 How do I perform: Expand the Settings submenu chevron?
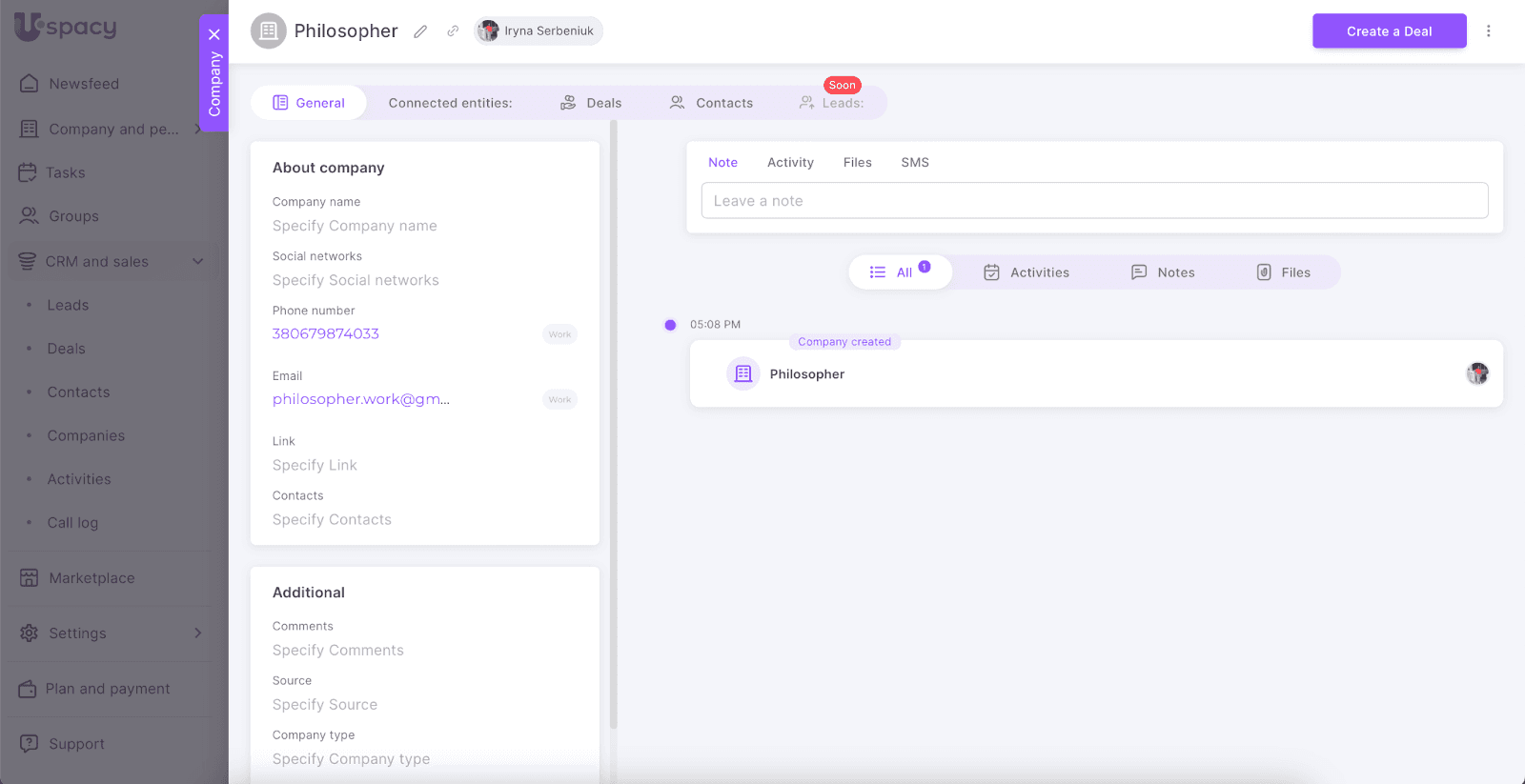(198, 633)
